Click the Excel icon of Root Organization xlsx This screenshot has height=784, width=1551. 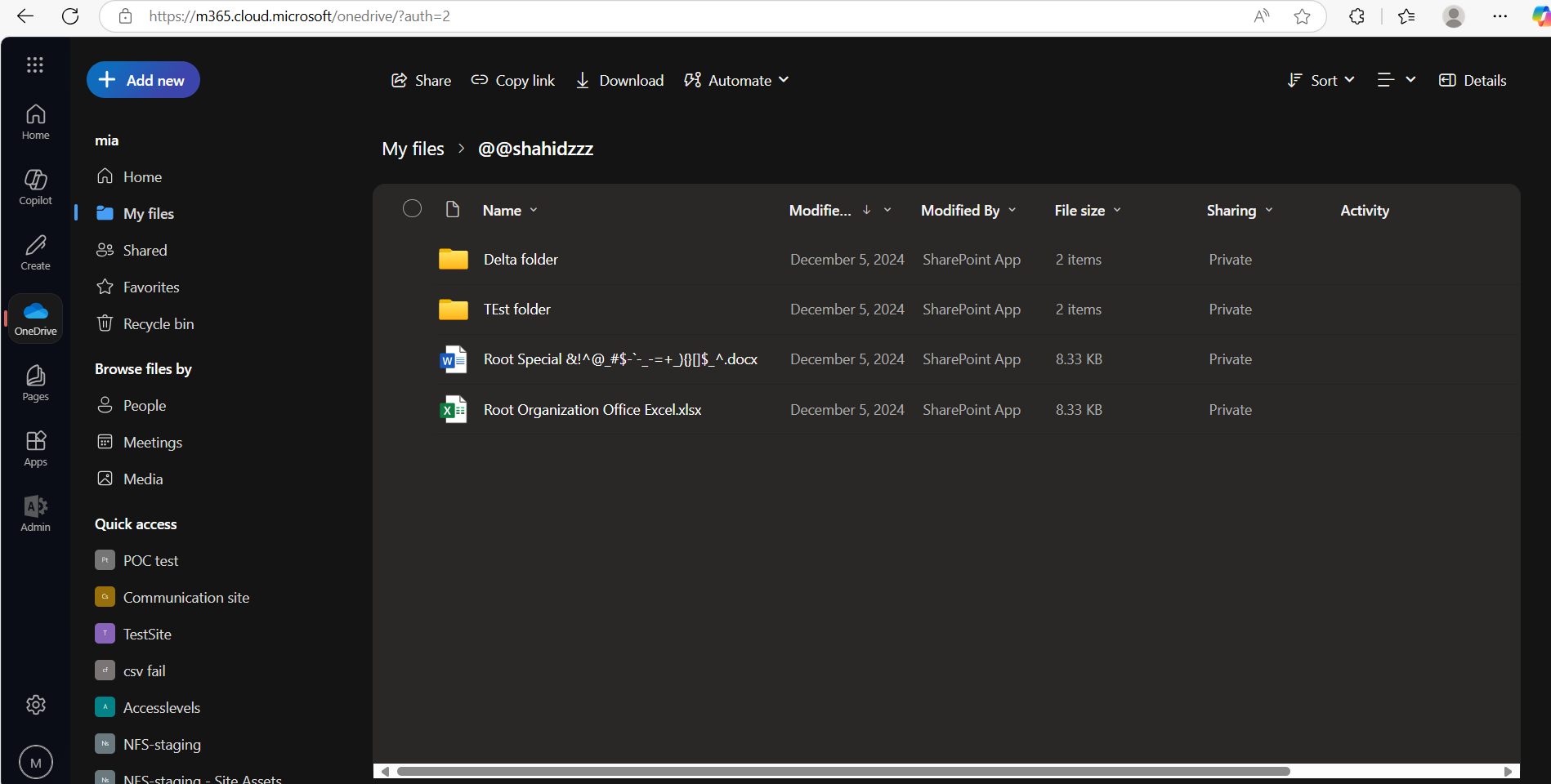[x=453, y=409]
